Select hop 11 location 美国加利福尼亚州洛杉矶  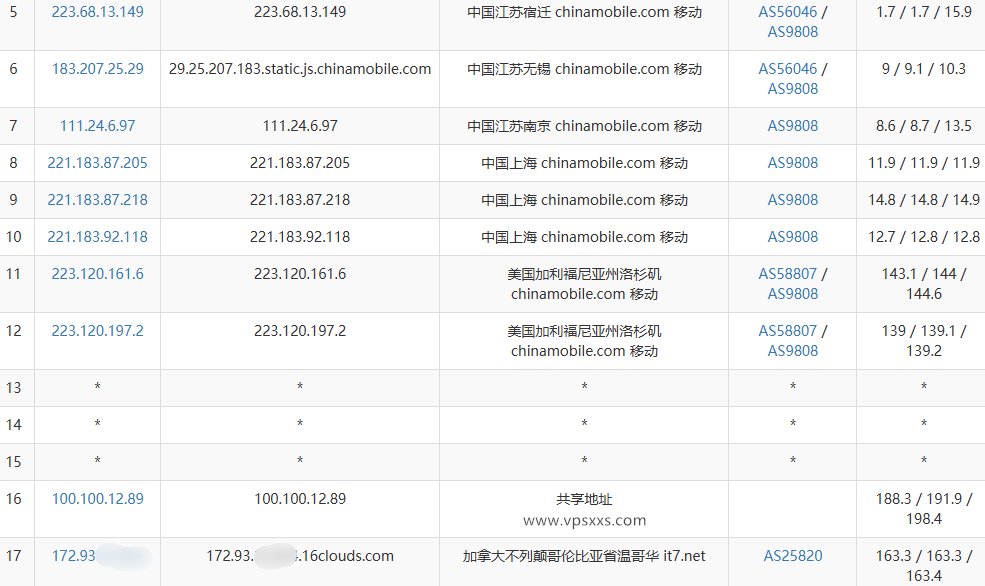pyautogui.click(x=584, y=274)
